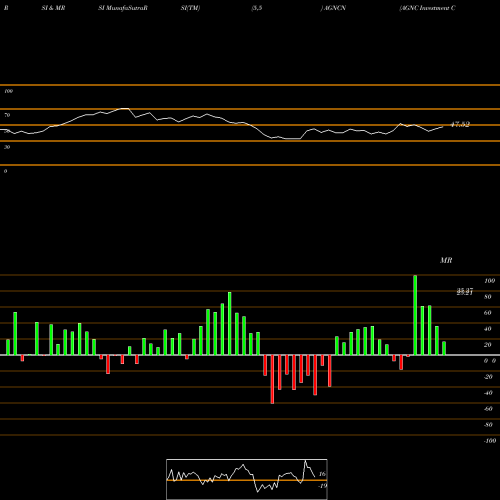Click the -19 value in the mini chart
Screen dimensions: 500x500
point(322,486)
